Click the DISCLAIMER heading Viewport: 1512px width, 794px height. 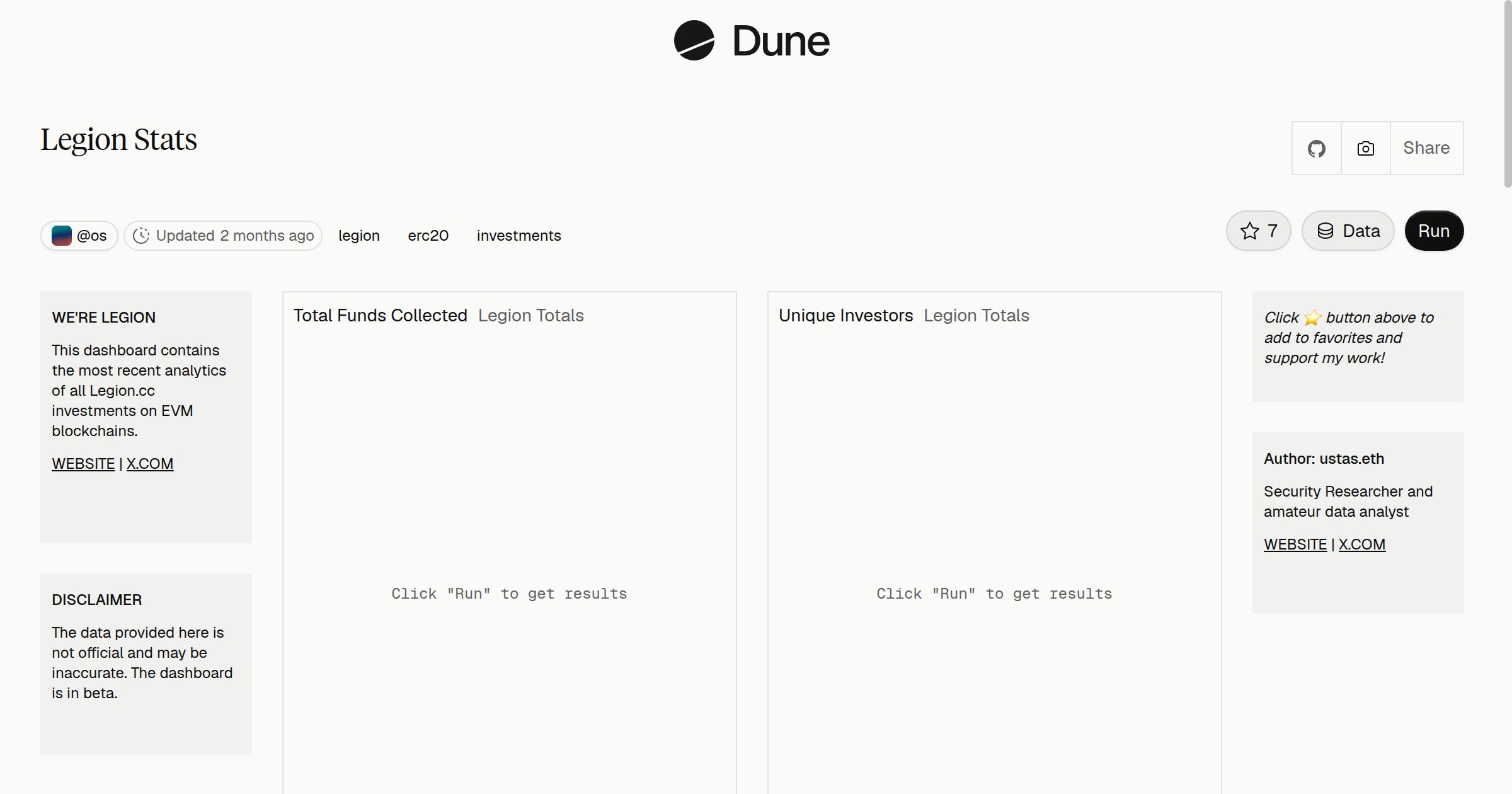(97, 600)
